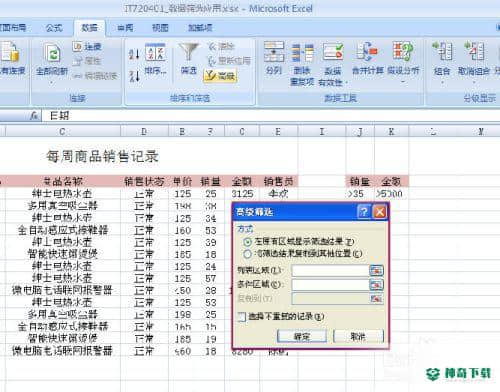Click the Remove Duplicates icon
Image resolution: width=500 pixels, height=392 pixels.
click(303, 53)
